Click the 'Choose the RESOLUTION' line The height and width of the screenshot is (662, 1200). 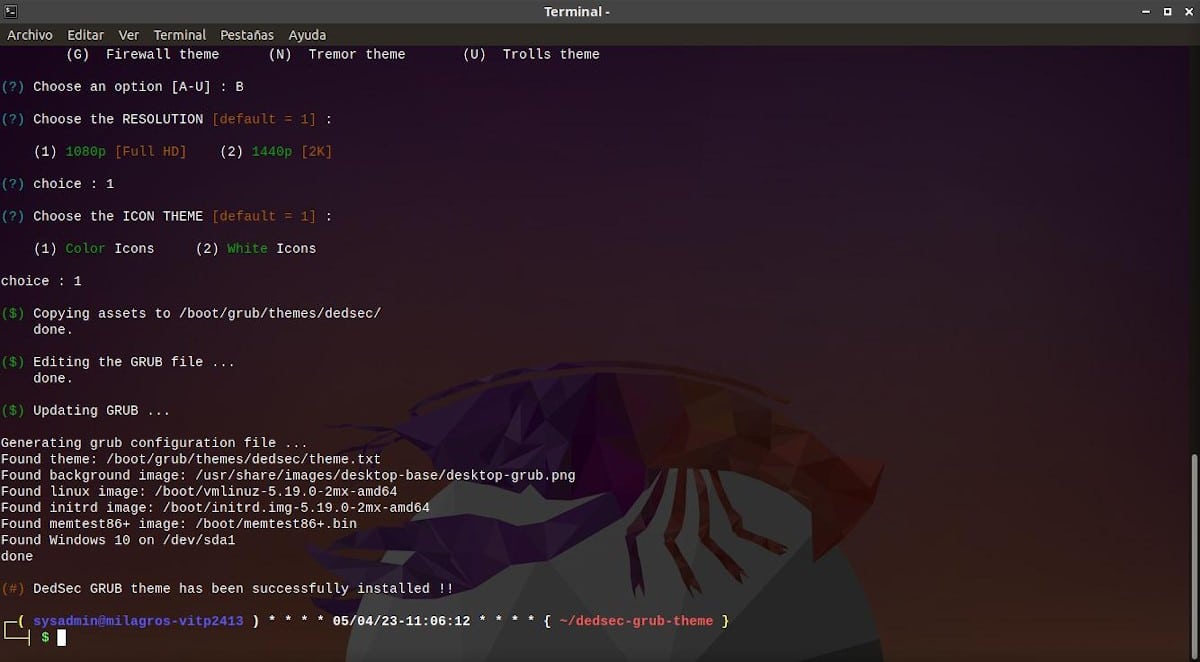click(166, 119)
